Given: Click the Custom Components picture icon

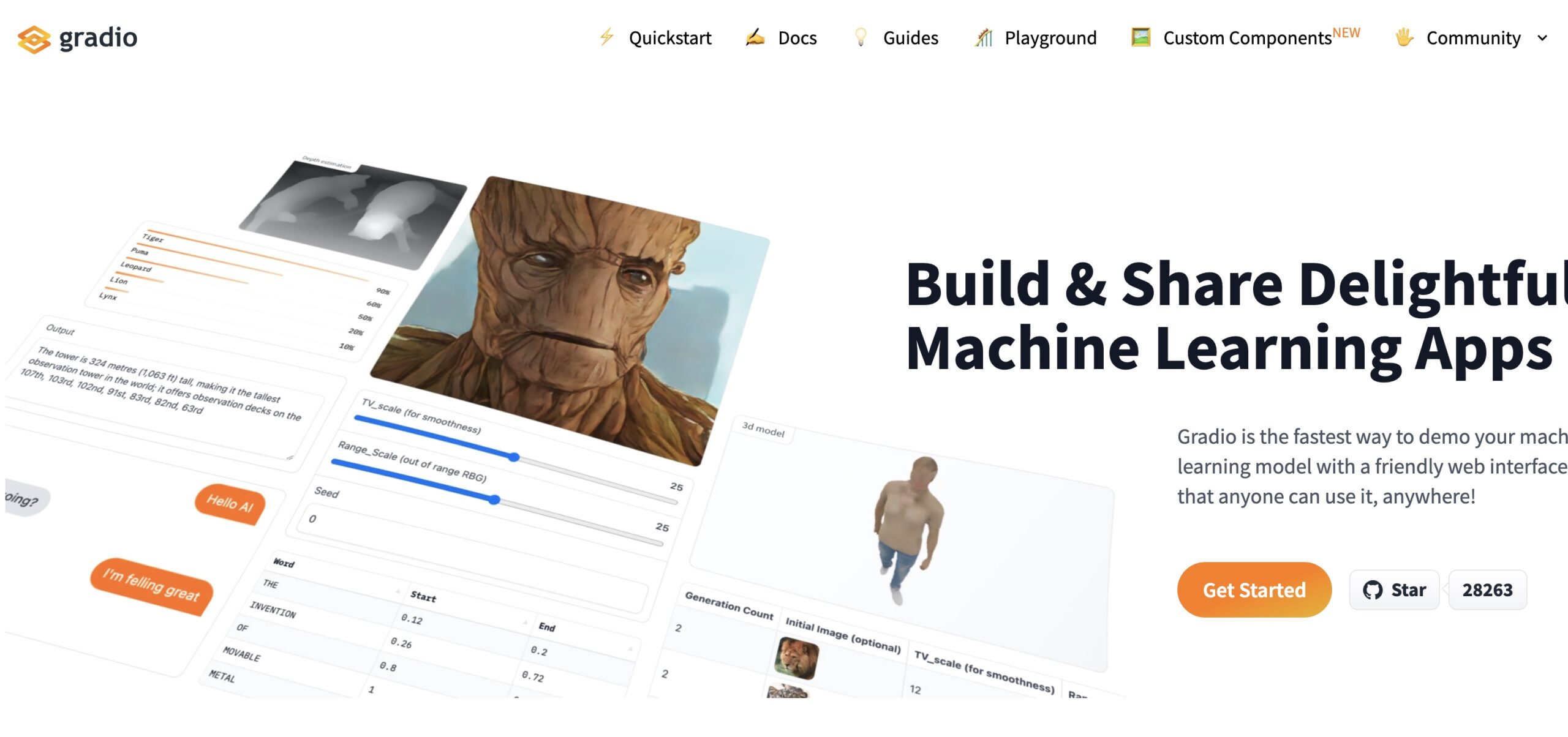Looking at the screenshot, I should 1140,37.
